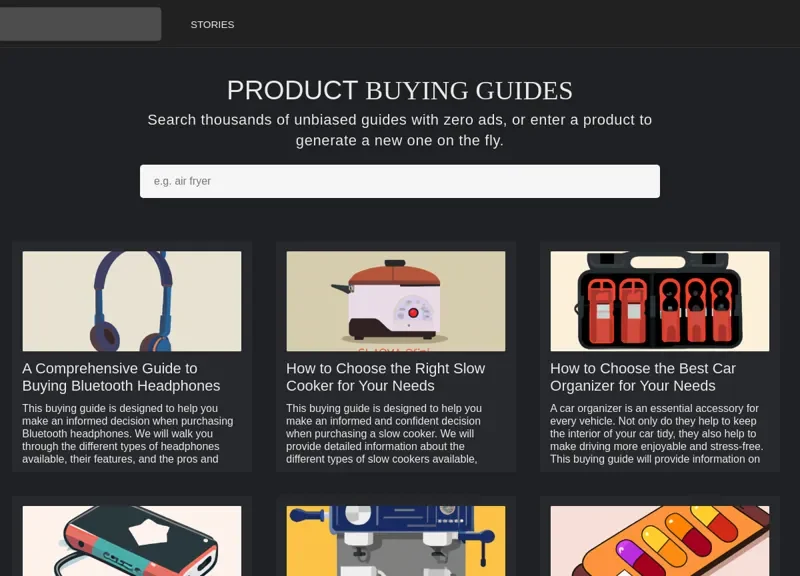Click the slow cooker thumbnail image
This screenshot has height=576, width=800.
(x=396, y=301)
